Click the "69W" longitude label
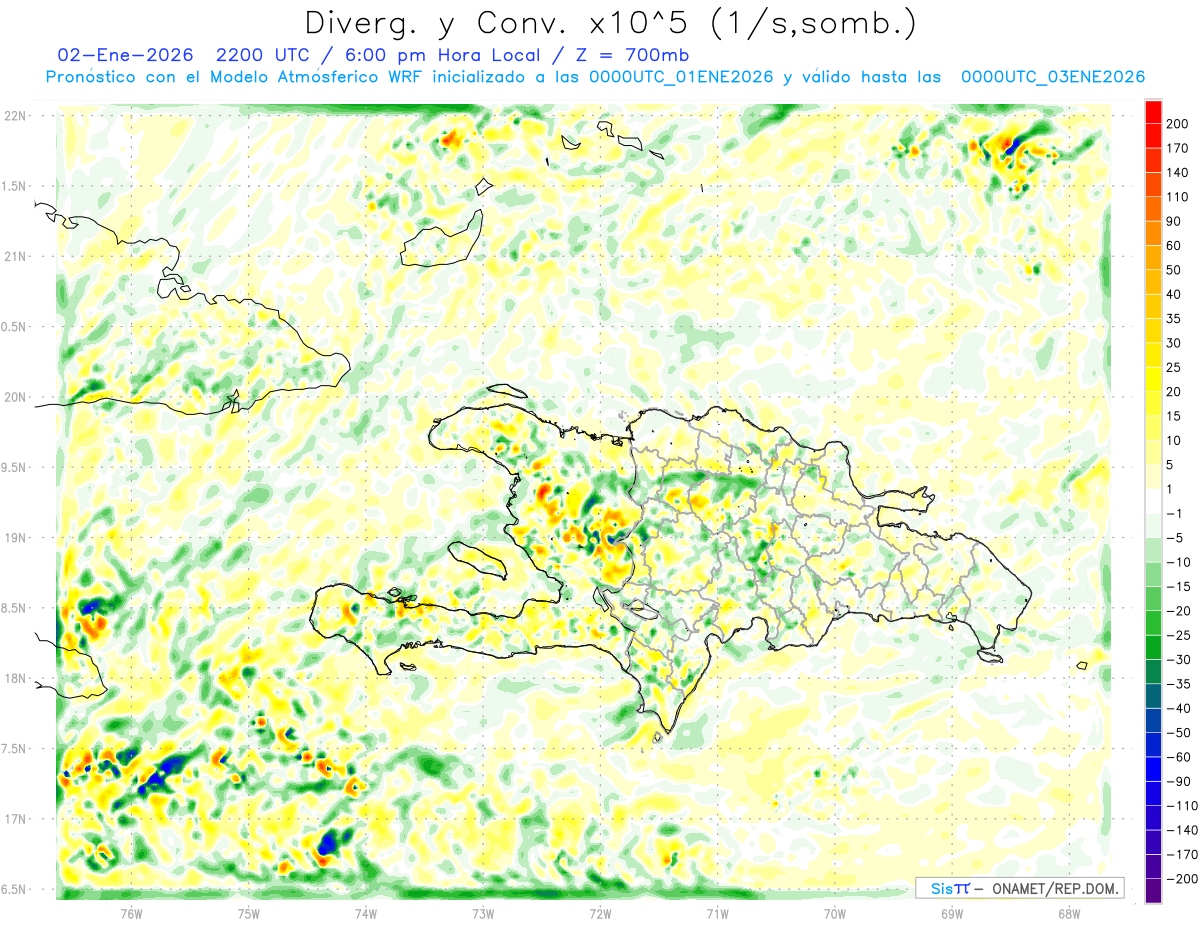 (x=952, y=913)
